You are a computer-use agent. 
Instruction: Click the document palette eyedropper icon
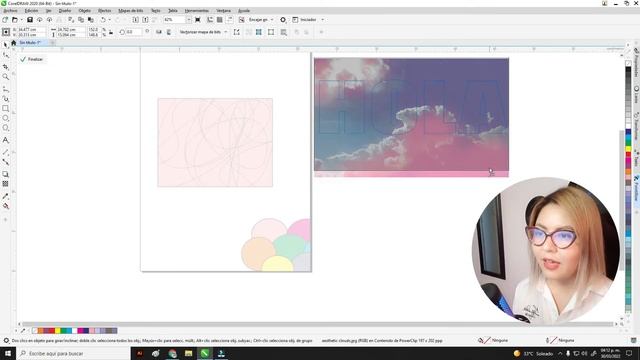[x=23, y=331]
